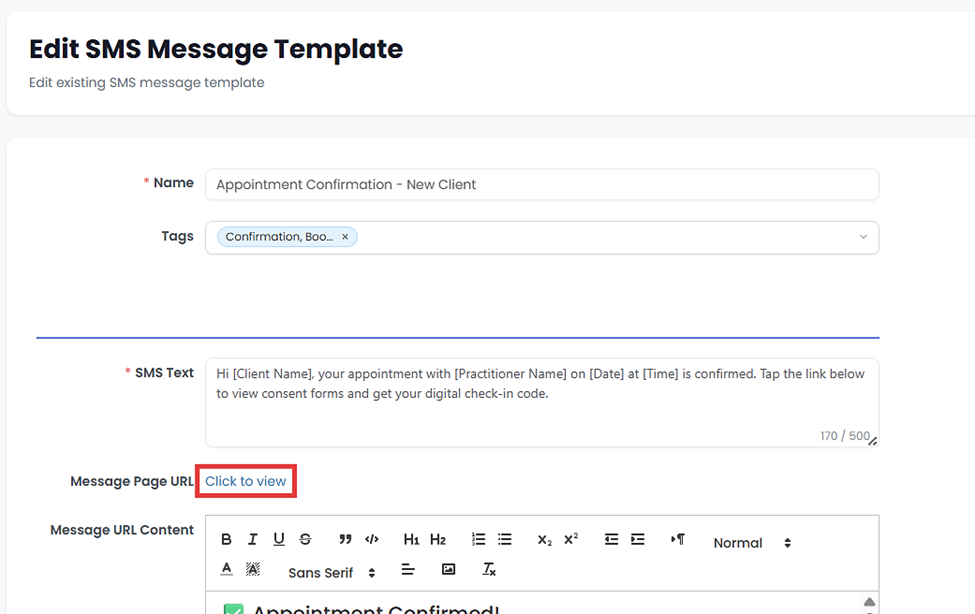Toggle underline formatting
The image size is (975, 614).
click(x=279, y=540)
